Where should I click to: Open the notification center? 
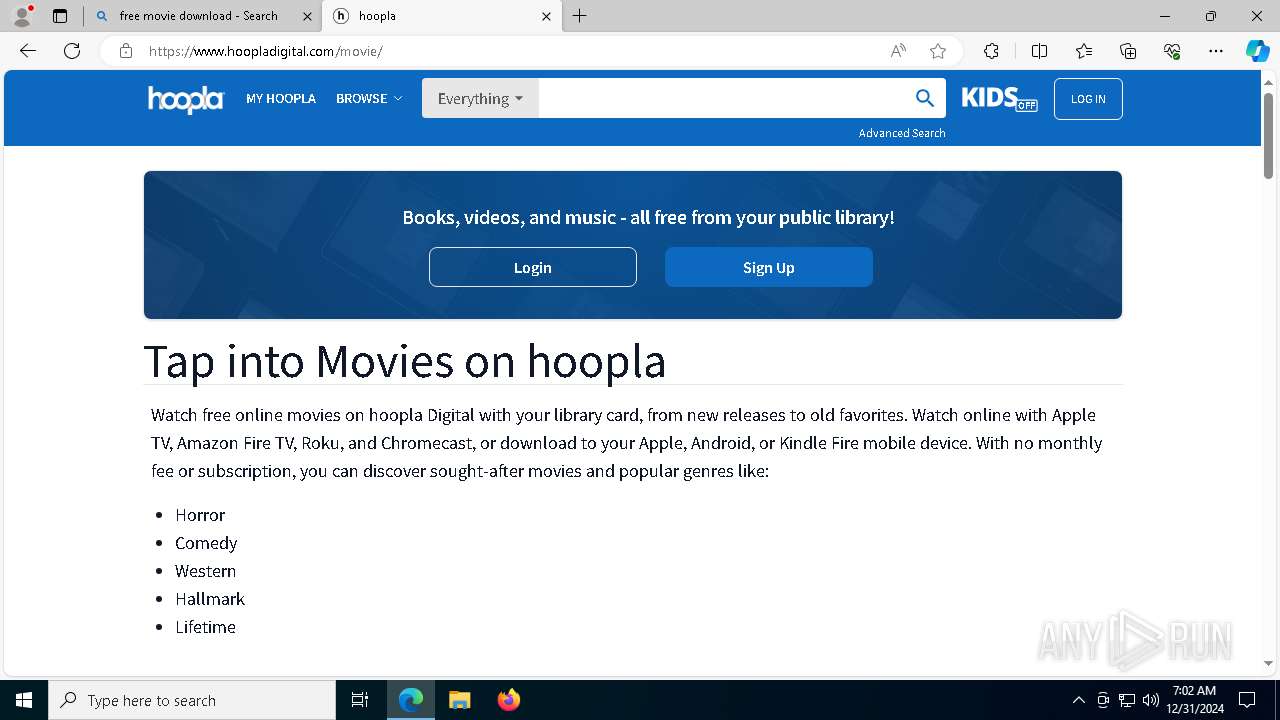click(1247, 700)
